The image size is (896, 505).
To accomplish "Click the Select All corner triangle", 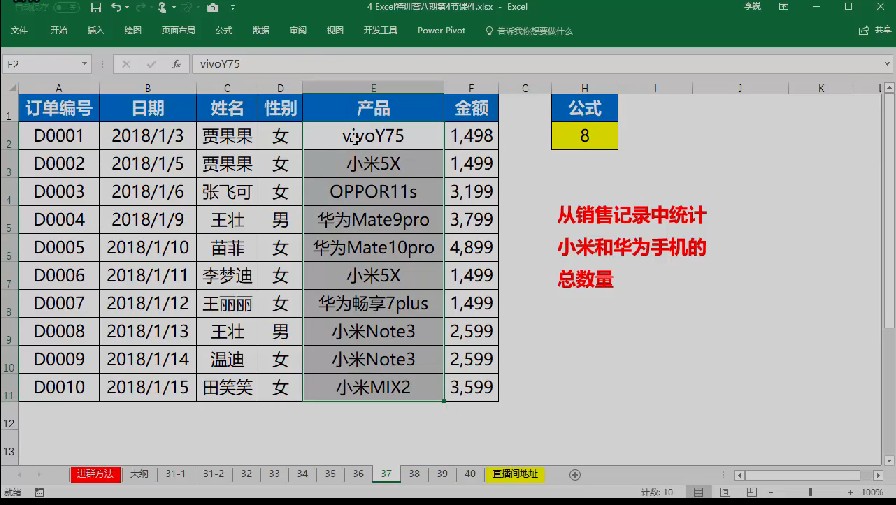I will pyautogui.click(x=11, y=88).
